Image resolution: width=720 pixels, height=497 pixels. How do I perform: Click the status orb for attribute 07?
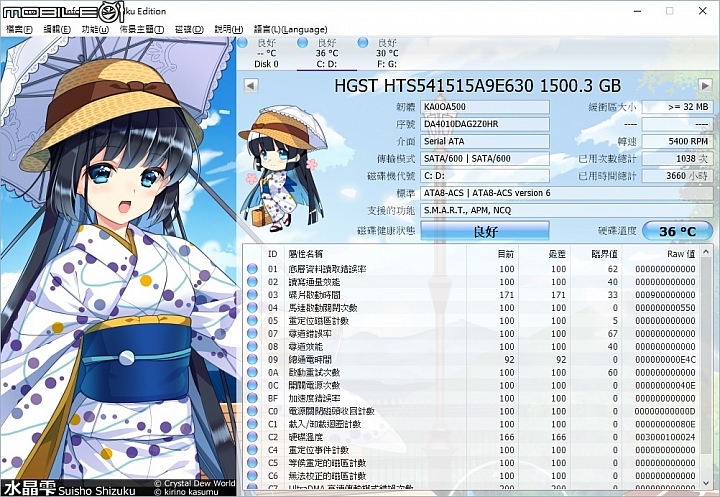(x=252, y=333)
